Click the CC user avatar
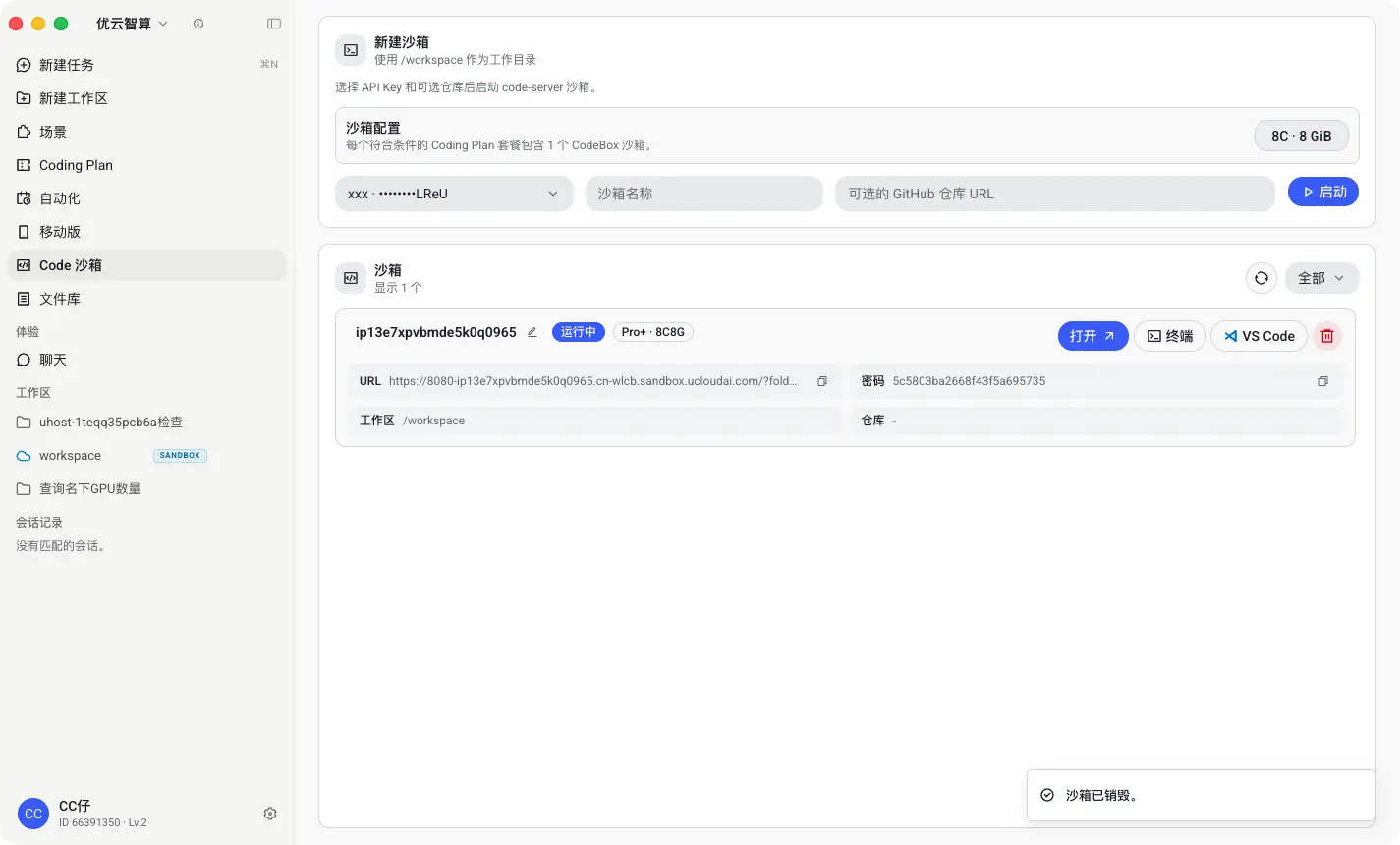The image size is (1400, 845). pos(33,814)
